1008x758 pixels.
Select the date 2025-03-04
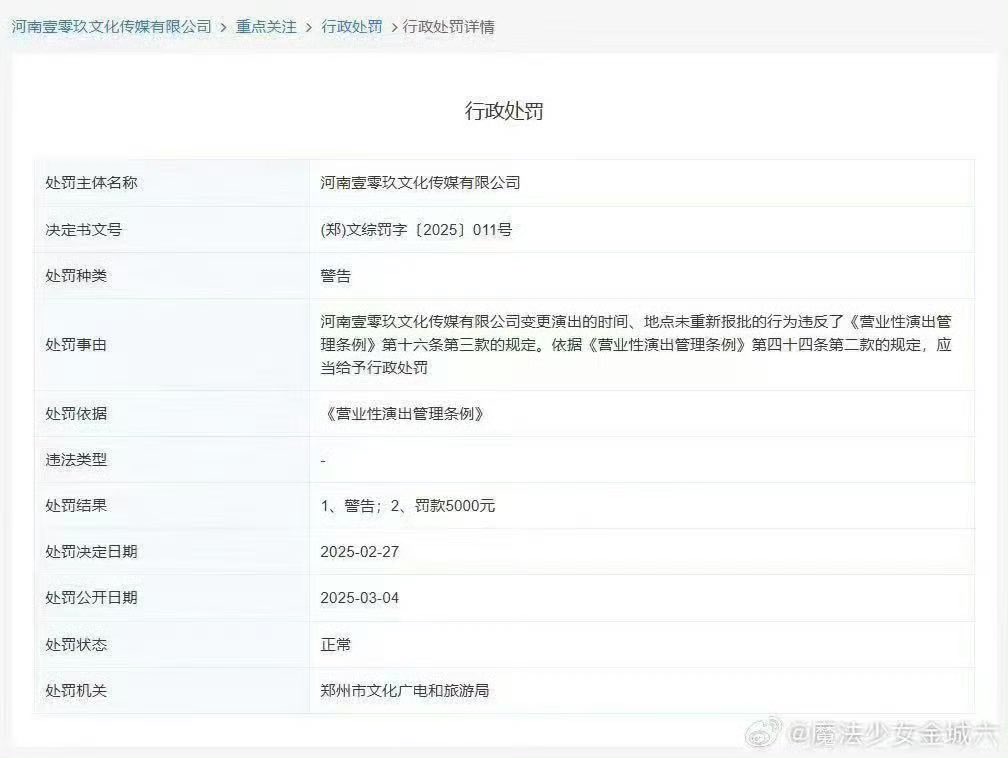tap(359, 598)
